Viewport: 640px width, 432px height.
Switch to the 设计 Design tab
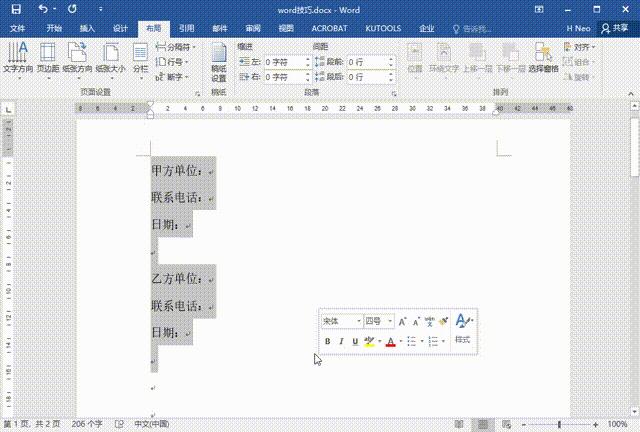(120, 28)
